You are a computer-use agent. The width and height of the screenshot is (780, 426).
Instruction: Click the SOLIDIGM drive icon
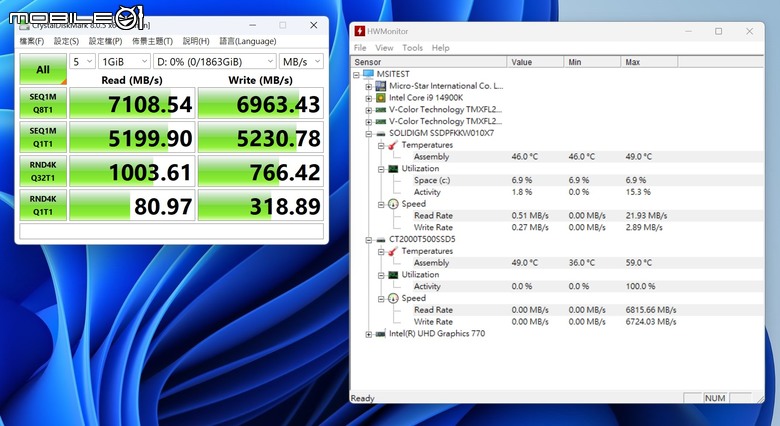tap(381, 133)
